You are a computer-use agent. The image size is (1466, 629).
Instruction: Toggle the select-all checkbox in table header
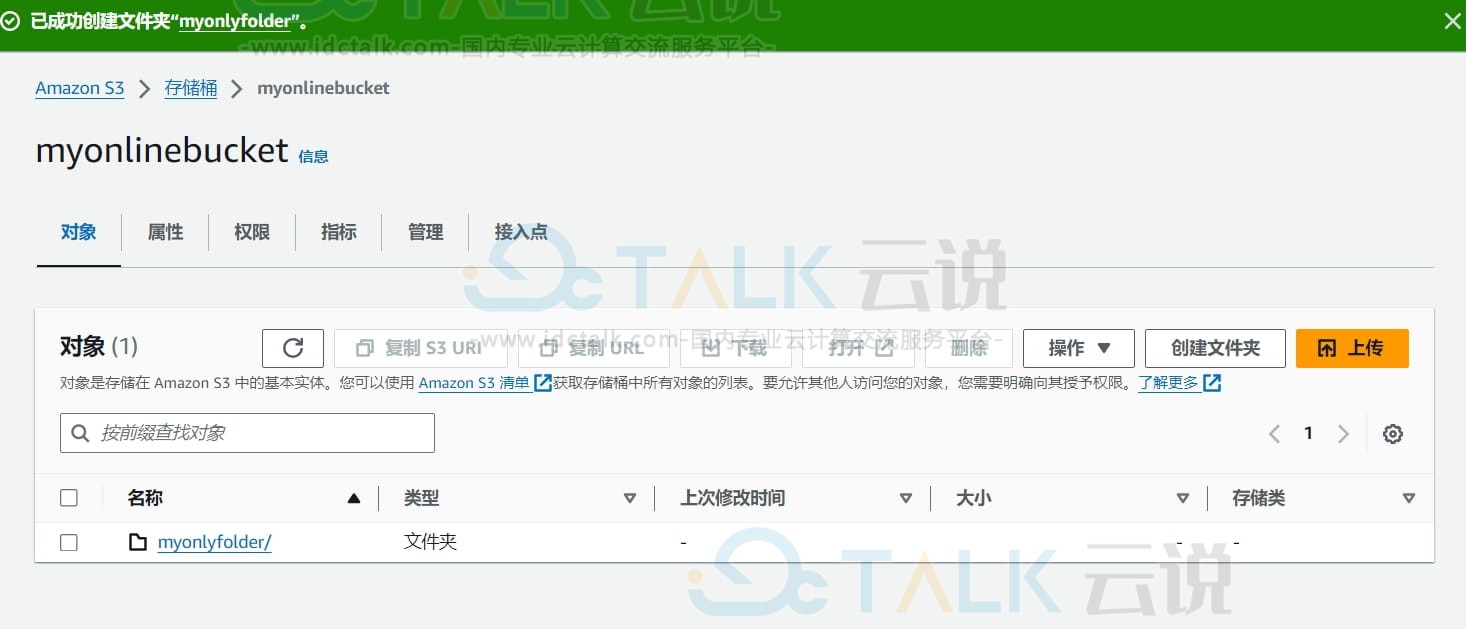(x=69, y=498)
